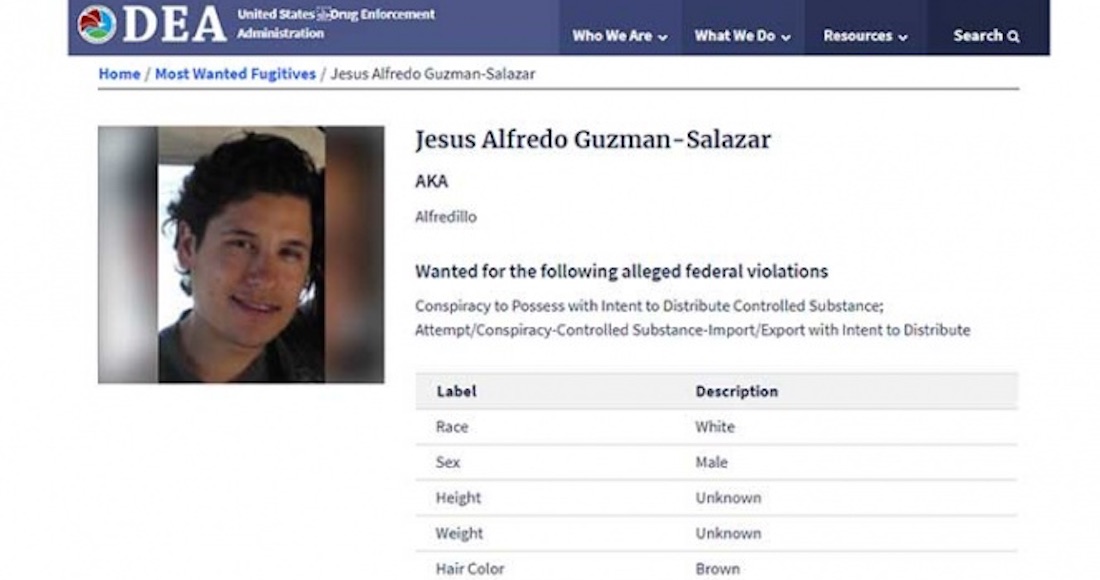Click the Jesus Alfredo Guzman-Salazar heading
1100x580 pixels.
pyautogui.click(x=593, y=140)
